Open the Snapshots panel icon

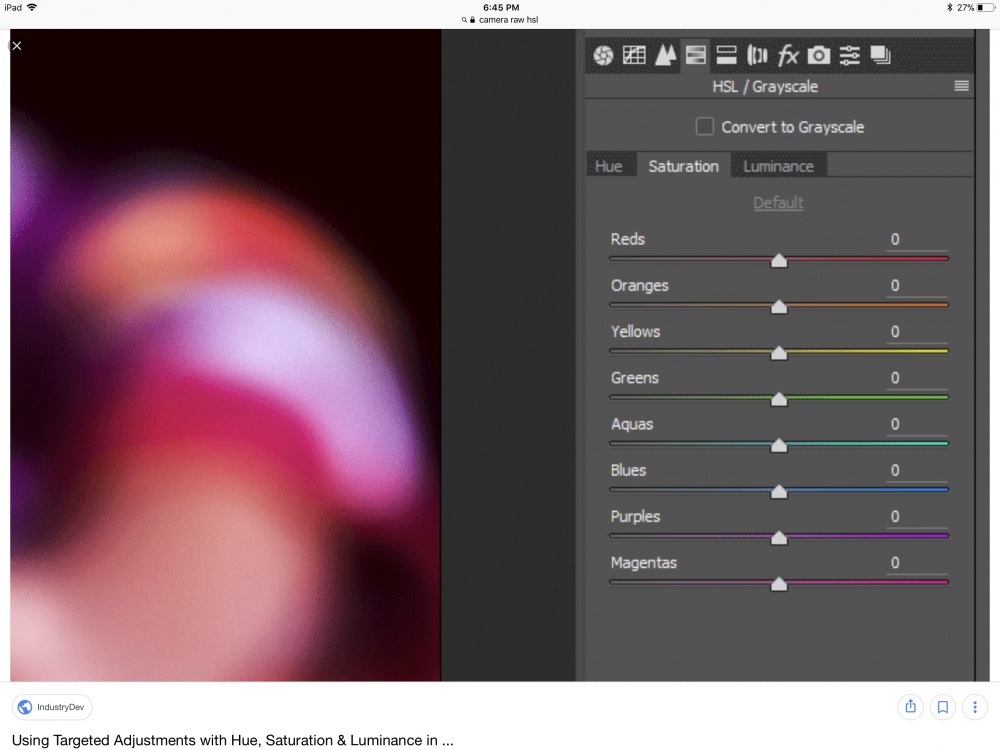[x=880, y=55]
